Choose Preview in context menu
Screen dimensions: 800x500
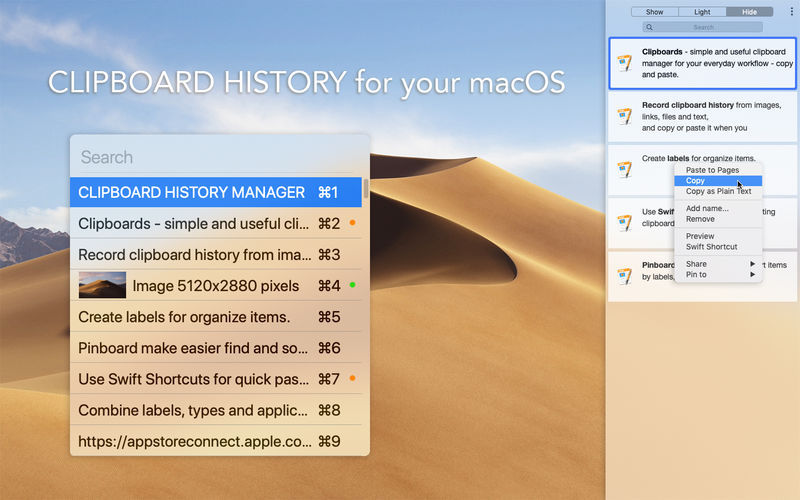tap(718, 236)
